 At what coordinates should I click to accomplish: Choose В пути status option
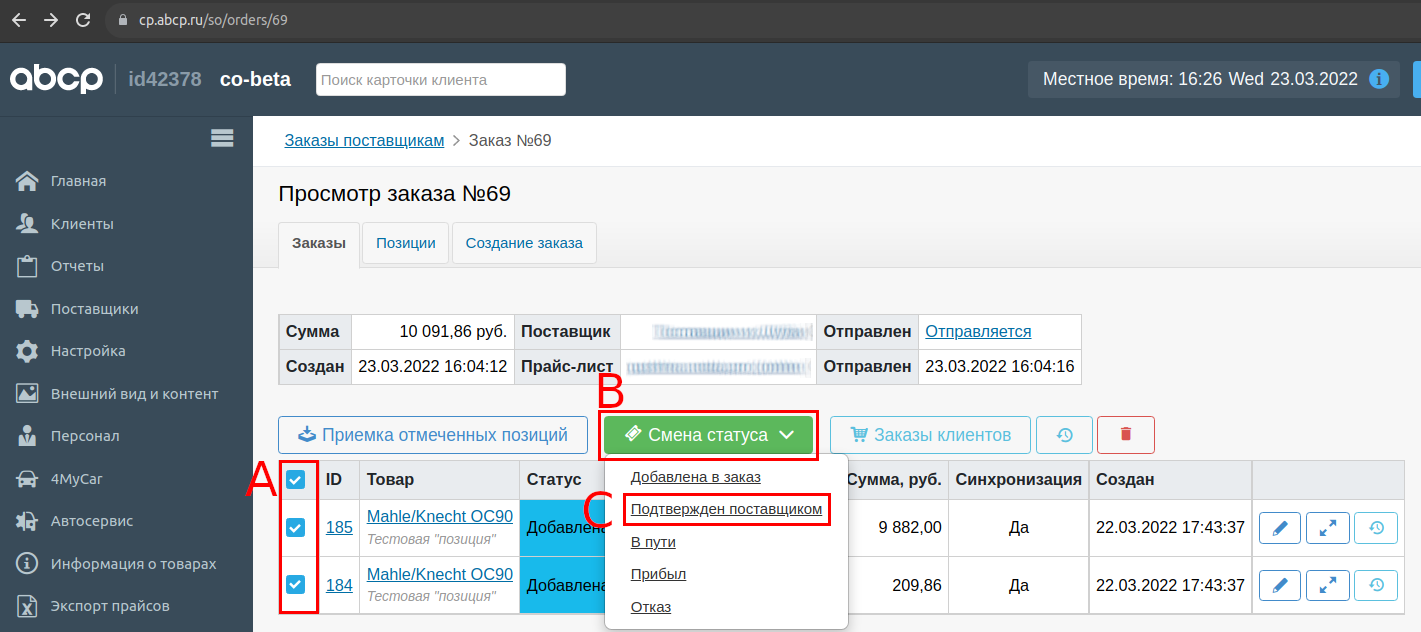(x=653, y=542)
